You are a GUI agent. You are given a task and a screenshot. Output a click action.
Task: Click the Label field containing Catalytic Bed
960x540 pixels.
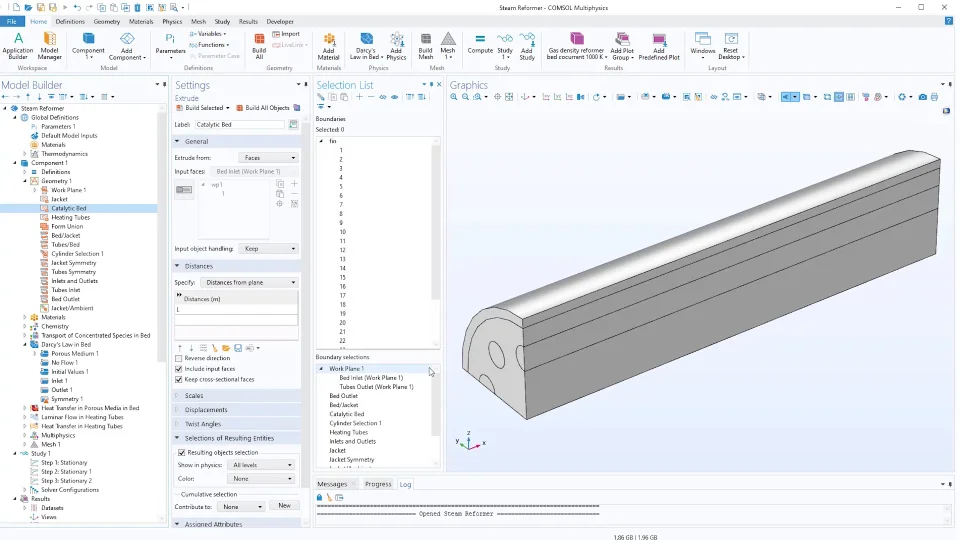pos(240,125)
